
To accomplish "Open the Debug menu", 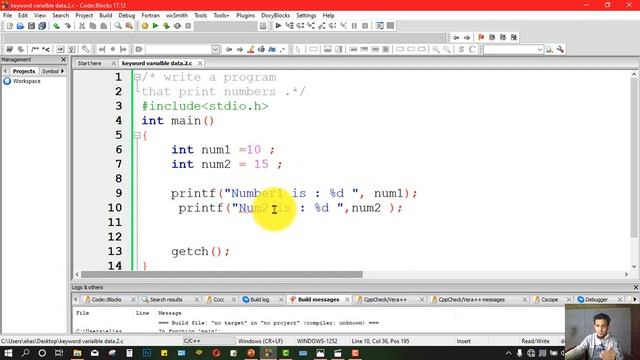I will pyautogui.click(x=127, y=15).
